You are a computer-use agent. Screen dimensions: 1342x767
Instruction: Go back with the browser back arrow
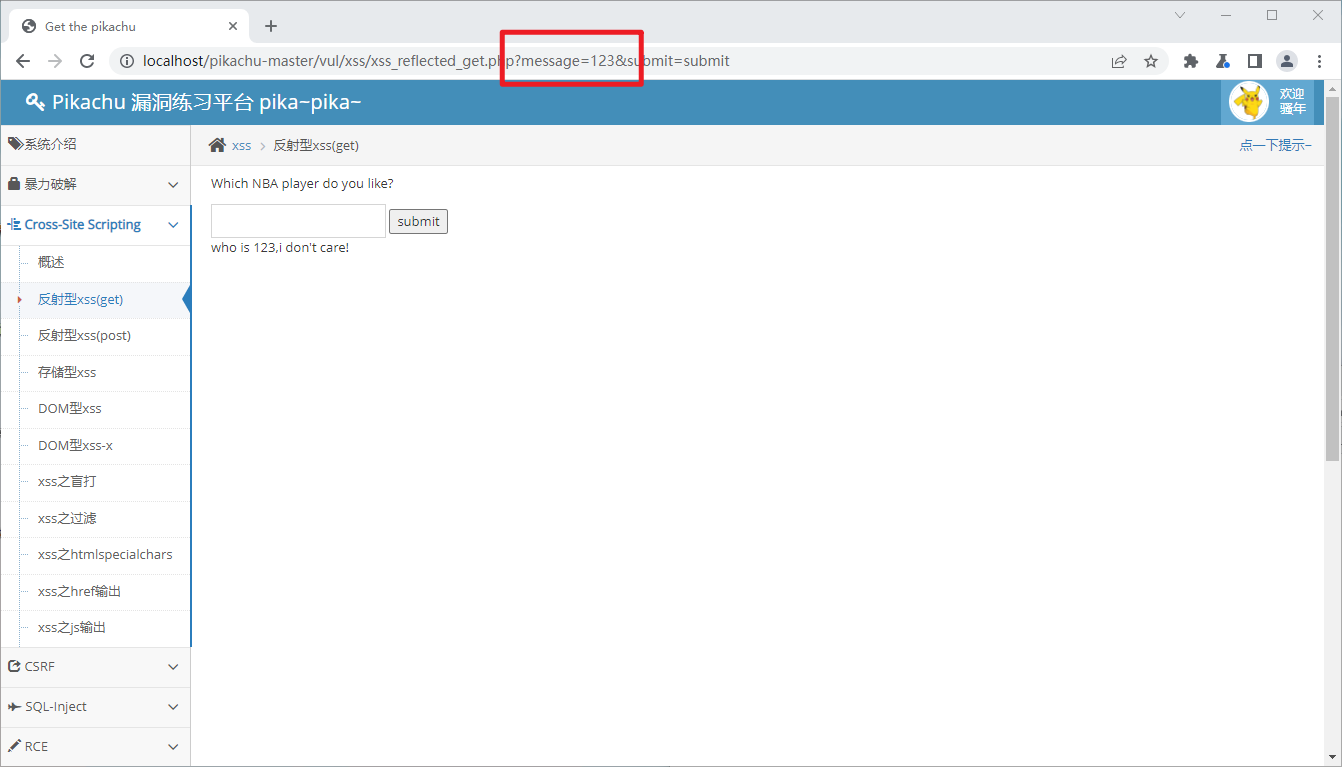tap(23, 61)
